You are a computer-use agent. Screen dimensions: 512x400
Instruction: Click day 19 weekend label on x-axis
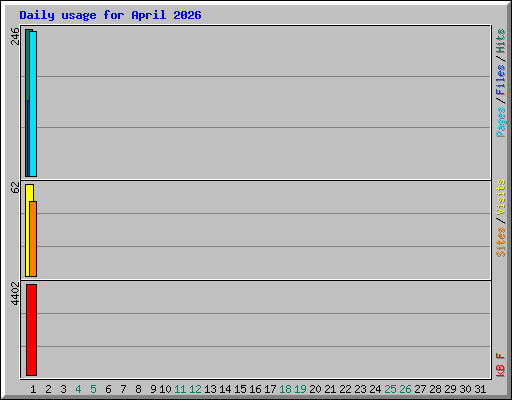coord(300,389)
